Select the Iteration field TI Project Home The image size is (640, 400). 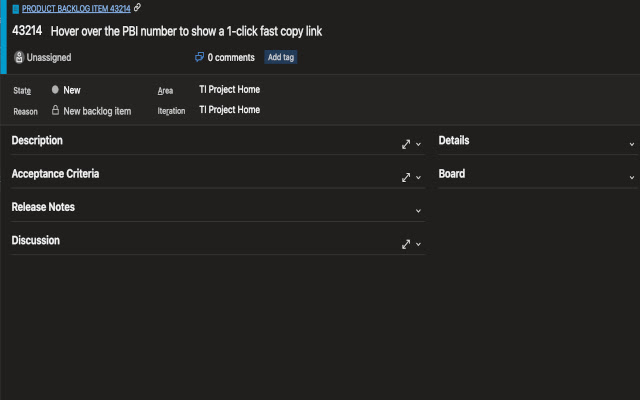[x=229, y=110]
